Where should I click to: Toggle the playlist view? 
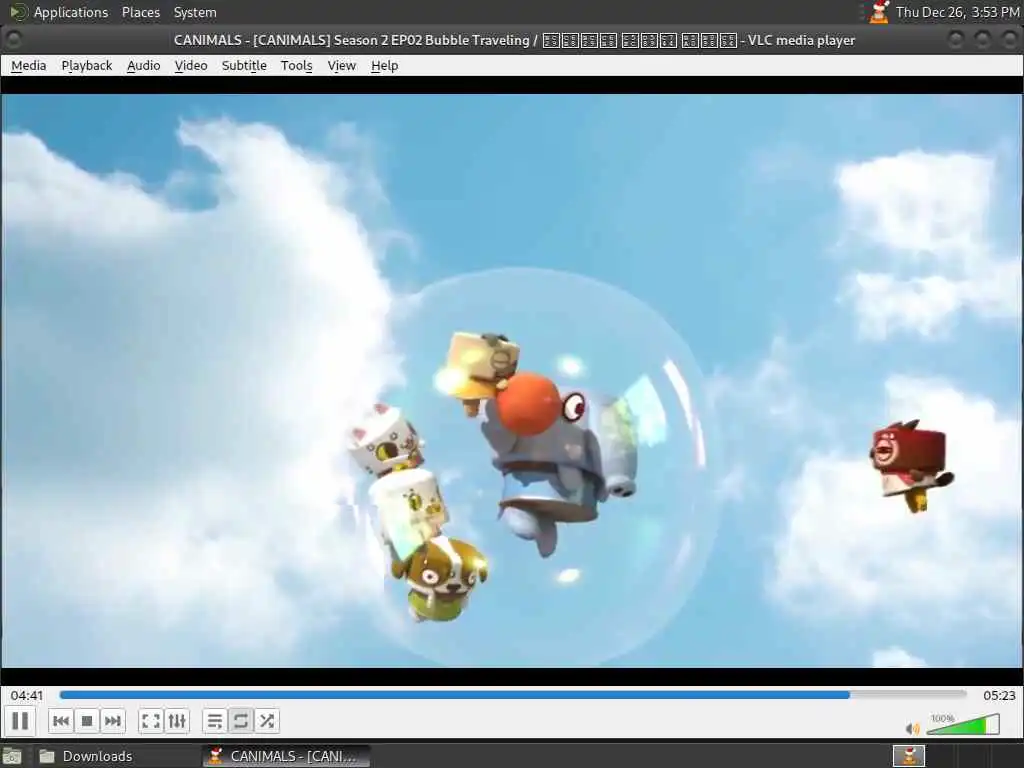pos(214,721)
